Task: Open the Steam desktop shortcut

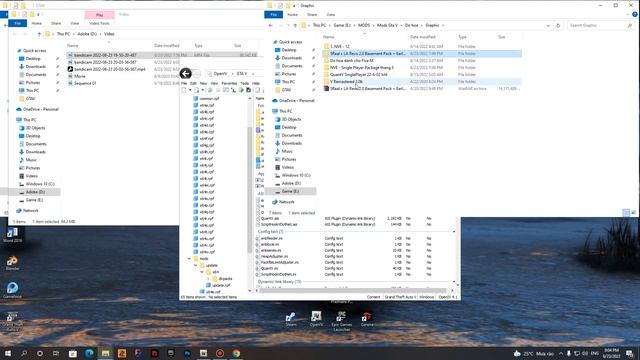Action: click(291, 319)
